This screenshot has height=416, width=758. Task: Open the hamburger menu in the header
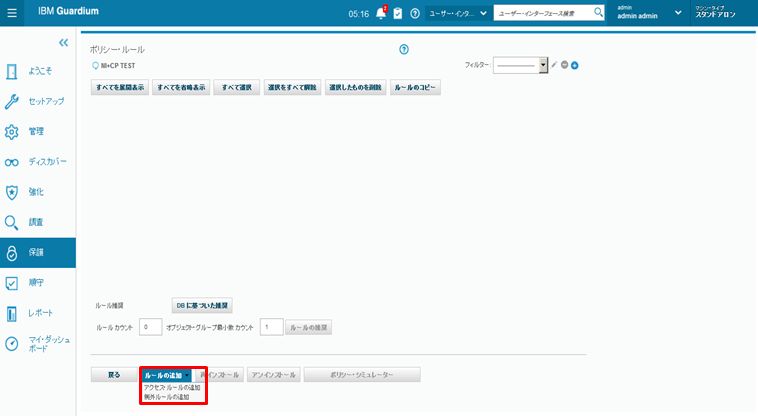(x=12, y=13)
